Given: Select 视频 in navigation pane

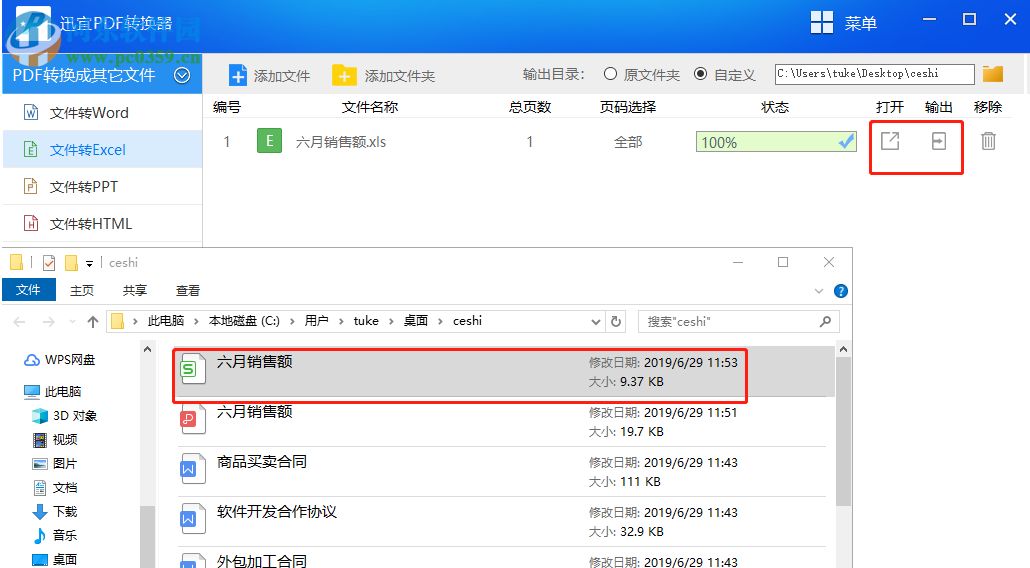Looking at the screenshot, I should (x=55, y=439).
